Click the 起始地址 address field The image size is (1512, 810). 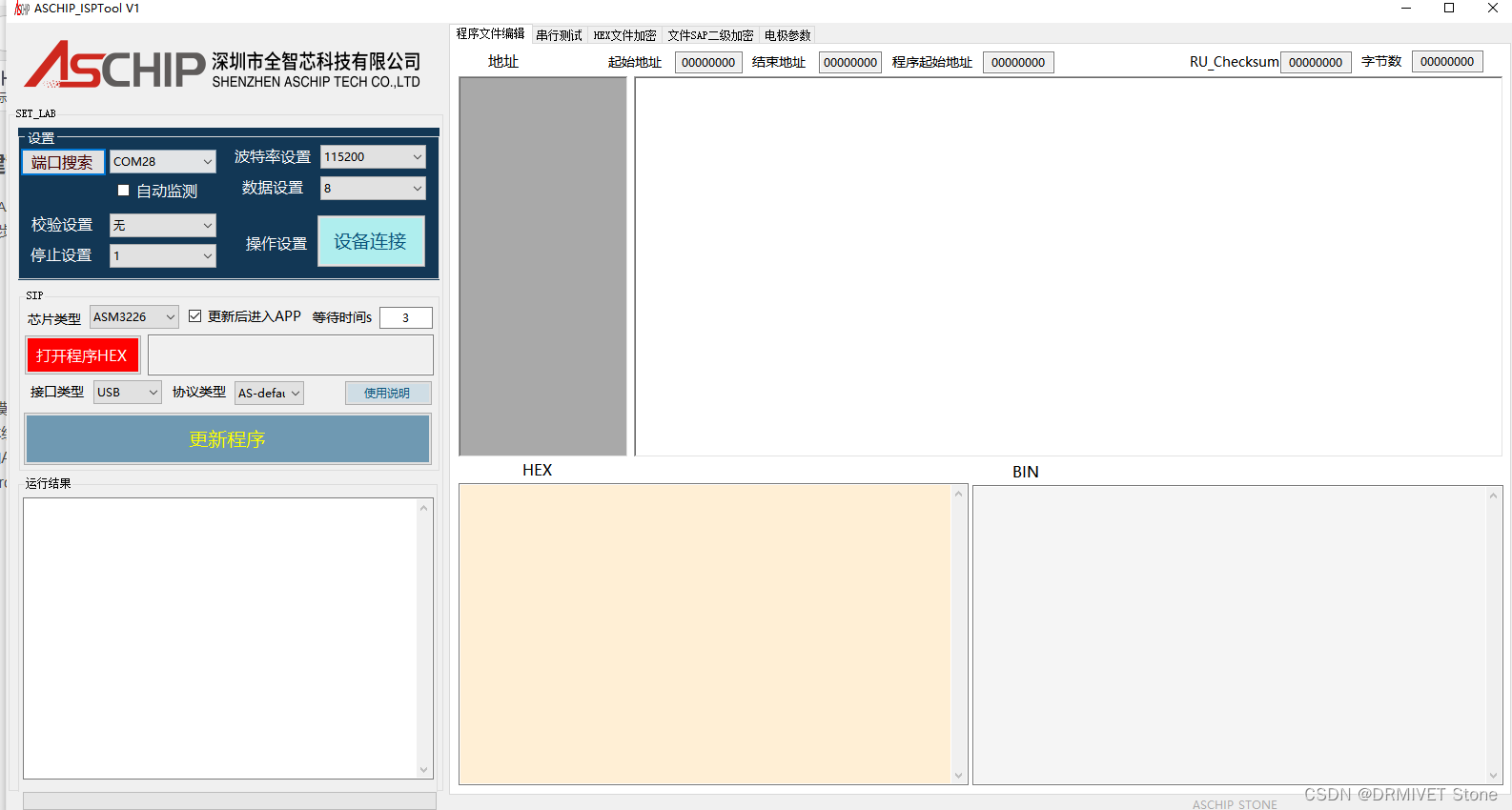click(708, 63)
